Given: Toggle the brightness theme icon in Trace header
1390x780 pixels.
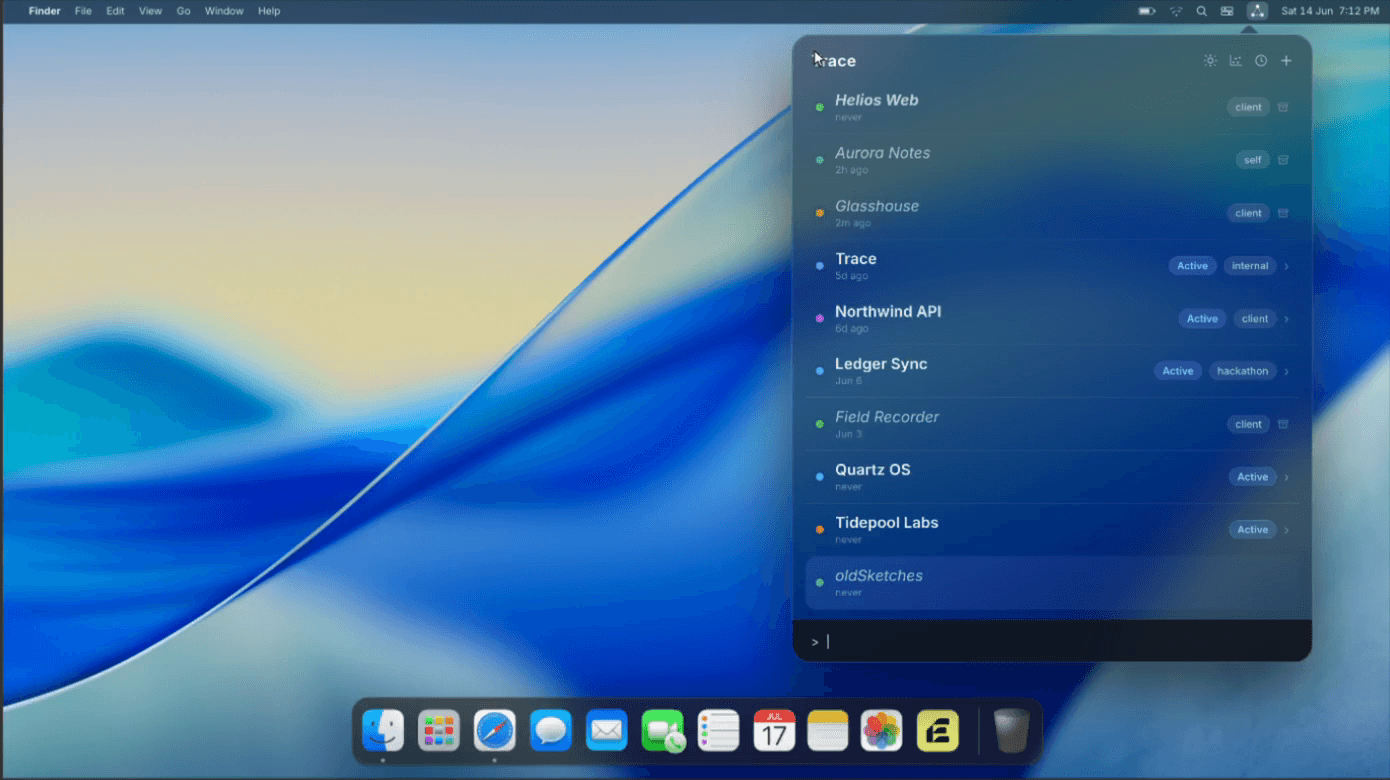Looking at the screenshot, I should pyautogui.click(x=1210, y=61).
